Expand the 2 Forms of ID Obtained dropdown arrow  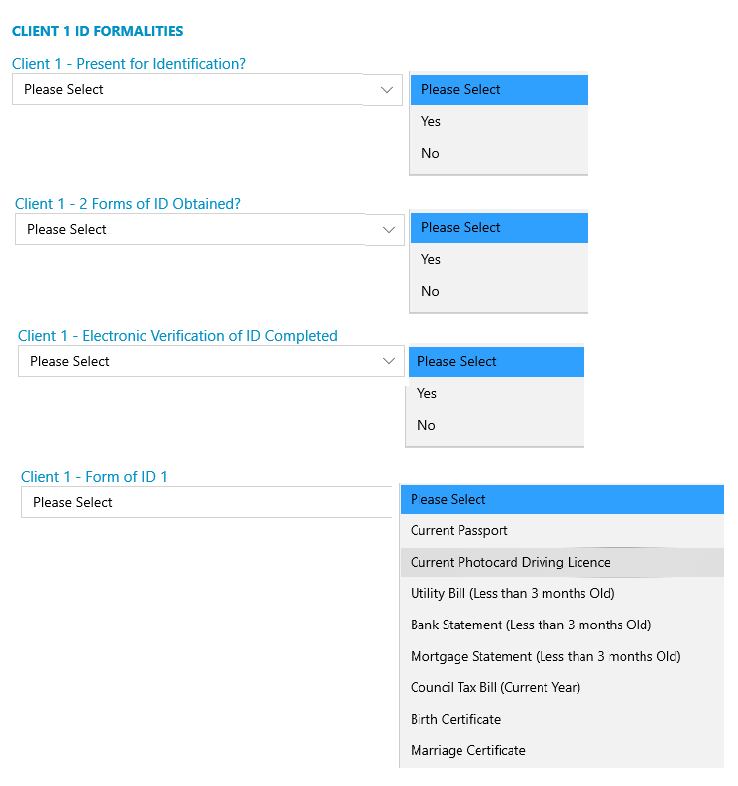coord(389,230)
